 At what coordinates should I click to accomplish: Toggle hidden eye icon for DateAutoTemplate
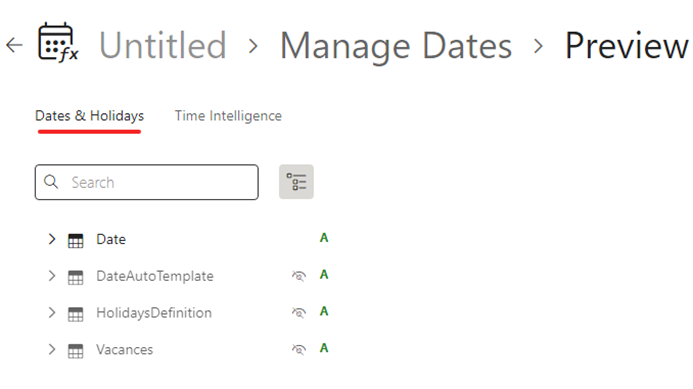tap(299, 276)
